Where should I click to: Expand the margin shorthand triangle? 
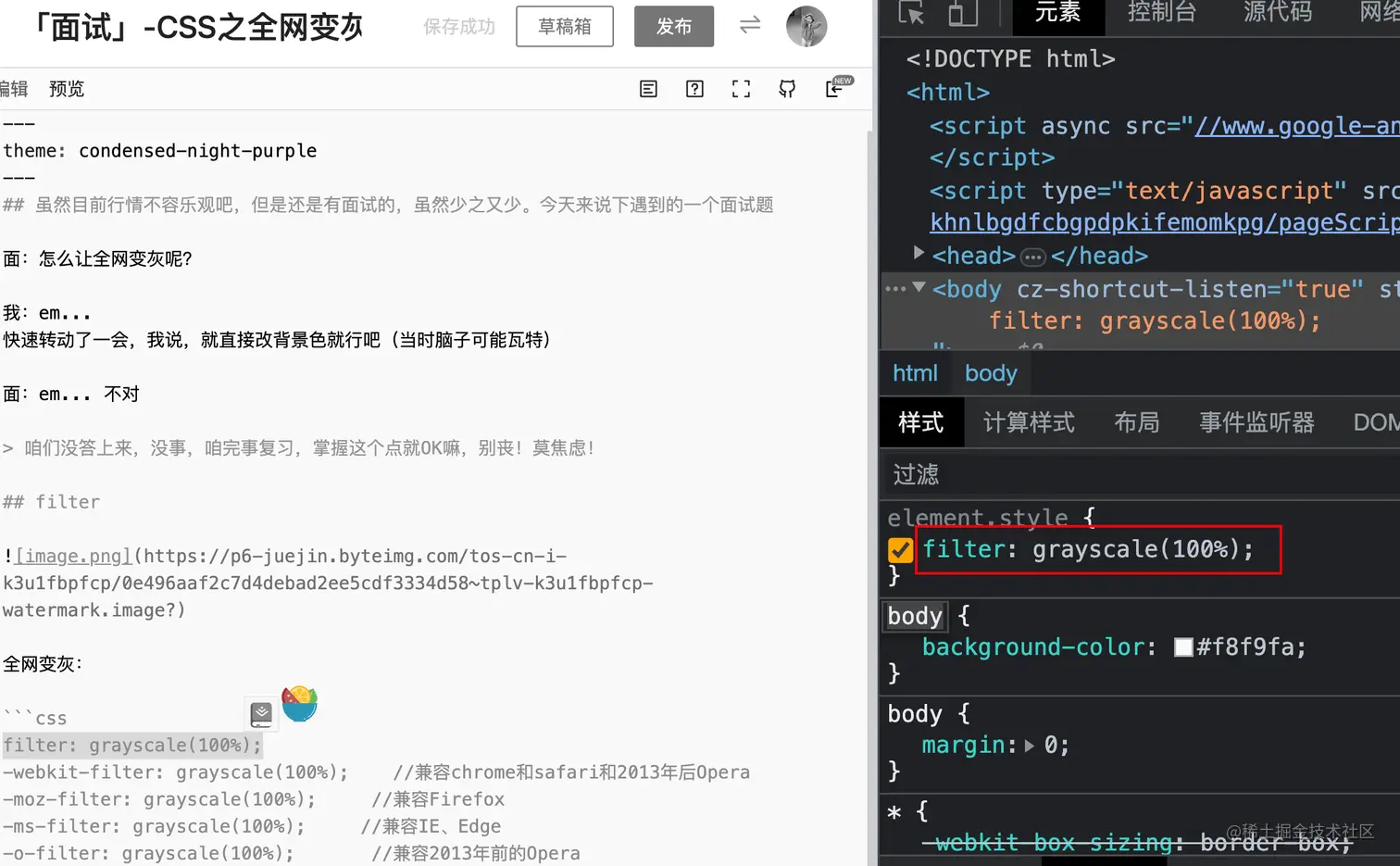pyautogui.click(x=1029, y=746)
